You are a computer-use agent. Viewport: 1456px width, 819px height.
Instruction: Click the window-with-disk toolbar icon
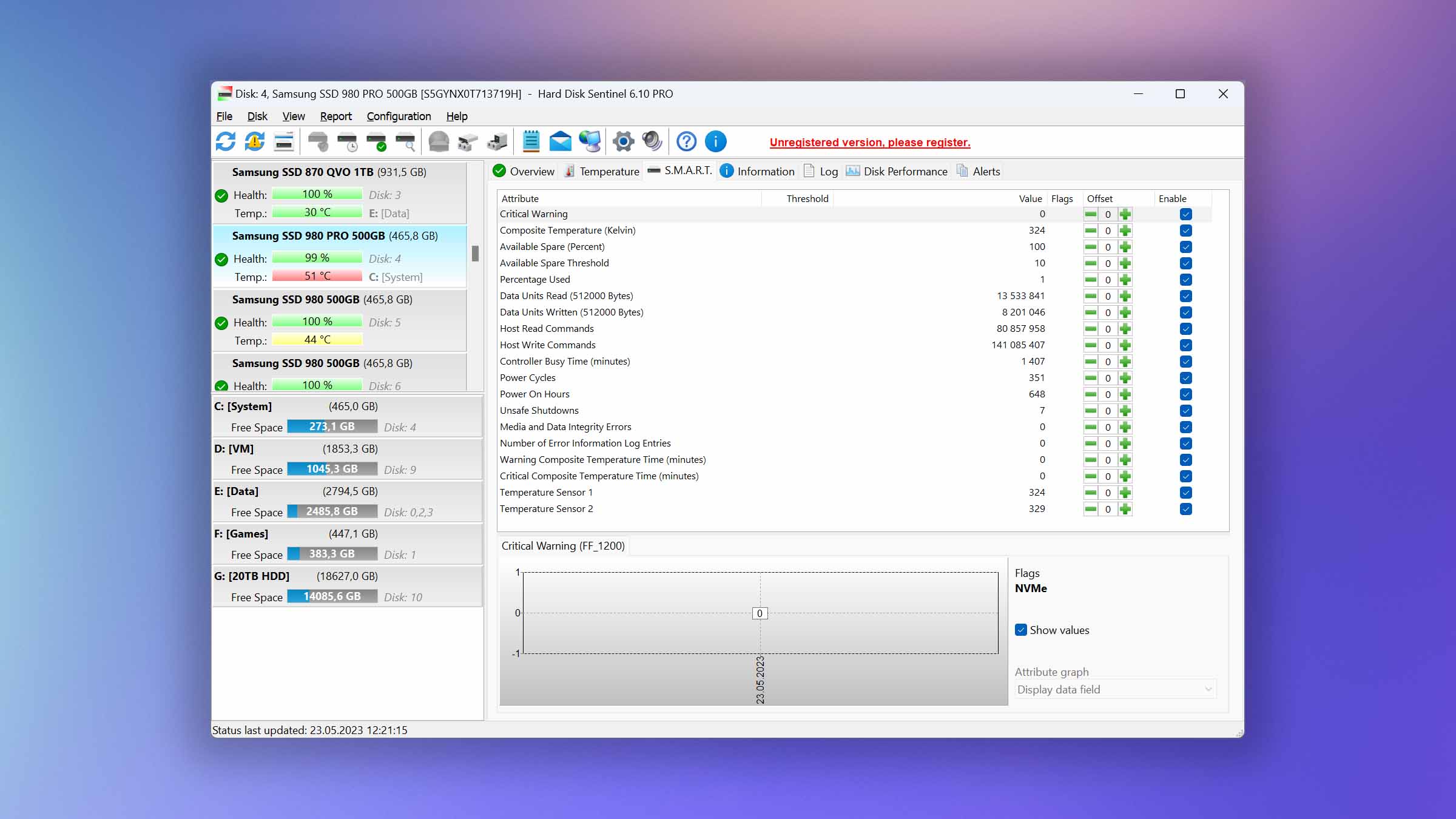click(x=283, y=141)
